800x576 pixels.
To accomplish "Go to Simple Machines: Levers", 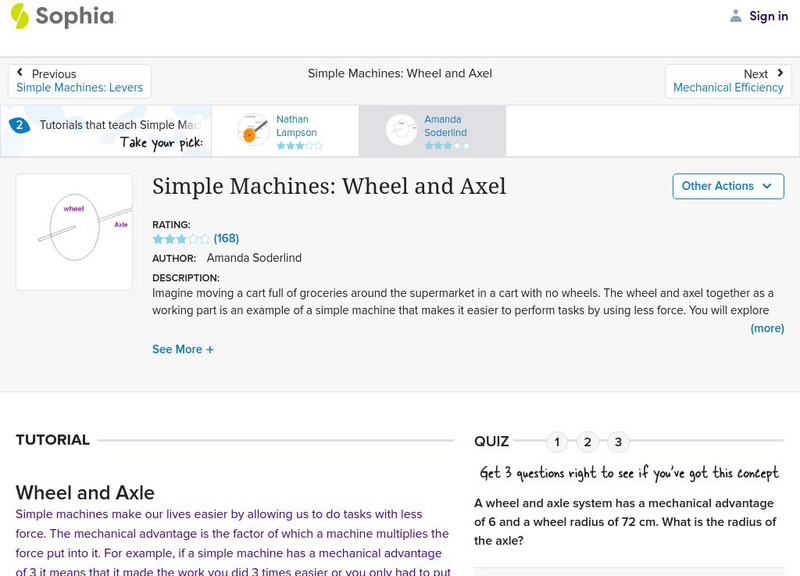I will (78, 87).
